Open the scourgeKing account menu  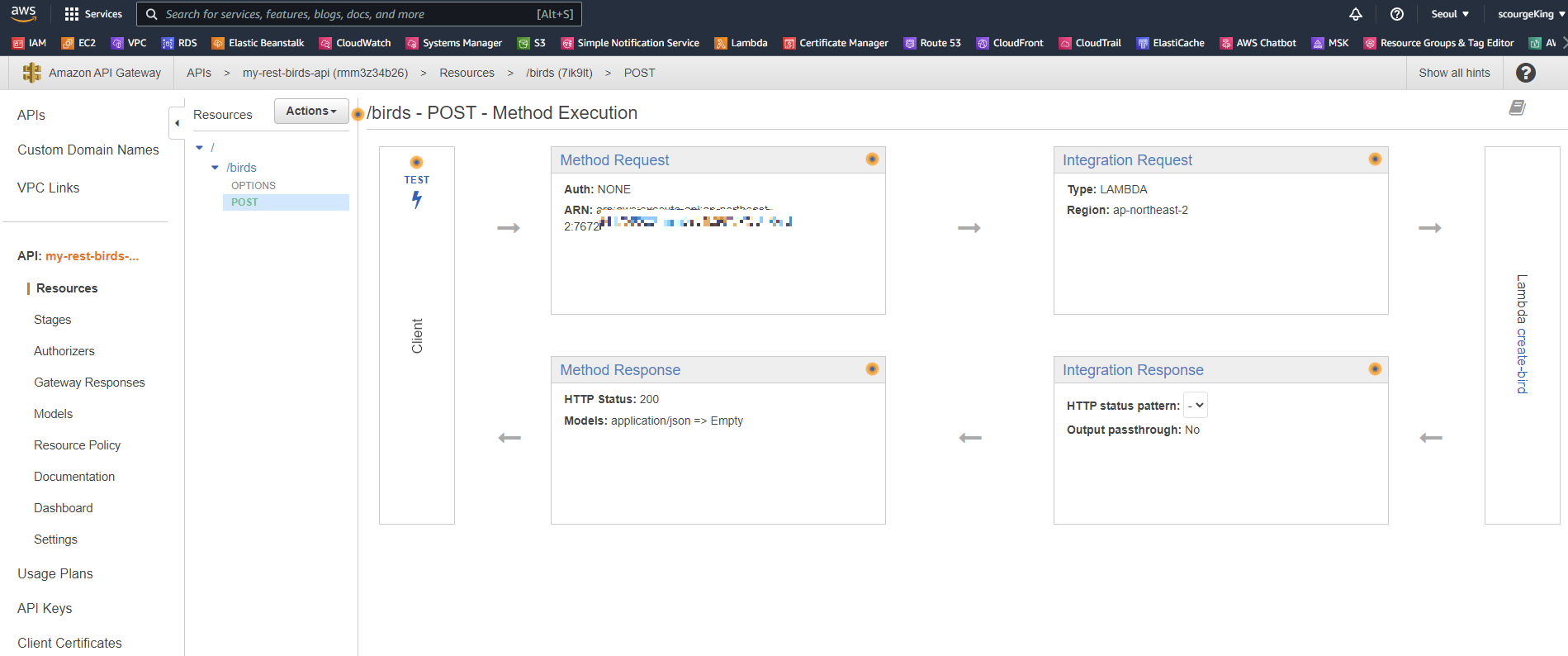[1531, 14]
